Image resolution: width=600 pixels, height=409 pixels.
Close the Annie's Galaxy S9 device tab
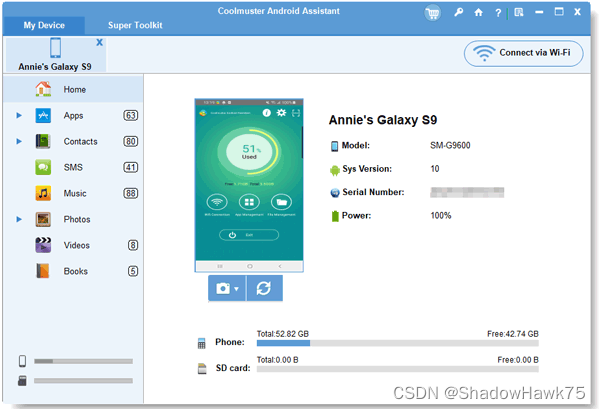point(99,42)
